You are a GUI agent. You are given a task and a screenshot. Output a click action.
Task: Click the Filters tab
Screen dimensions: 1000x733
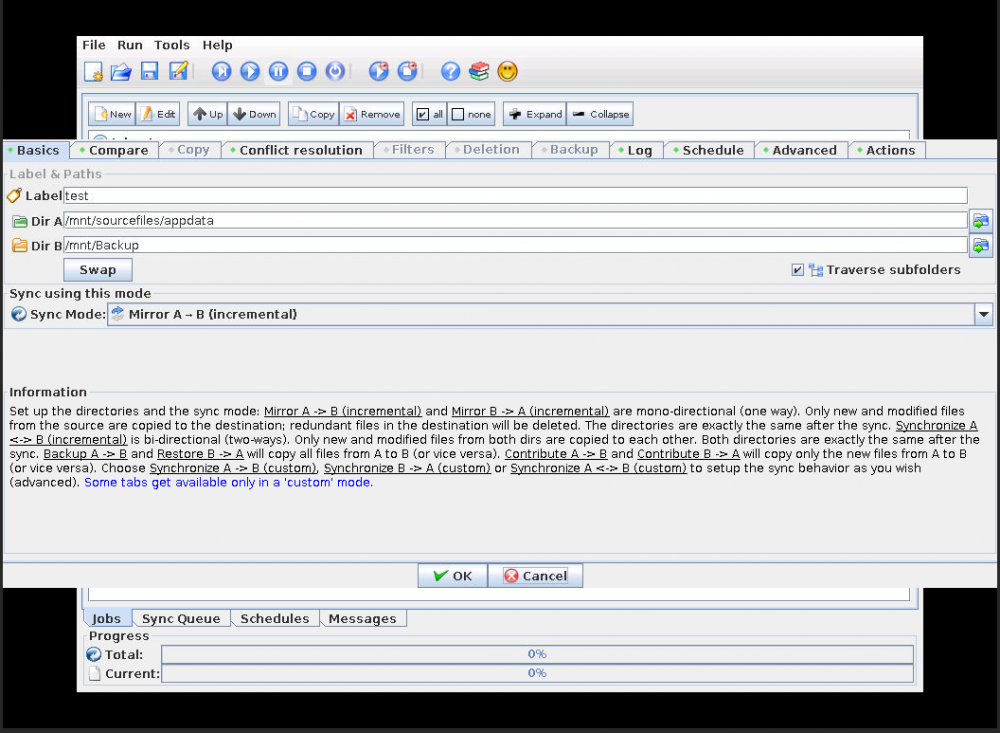(409, 150)
